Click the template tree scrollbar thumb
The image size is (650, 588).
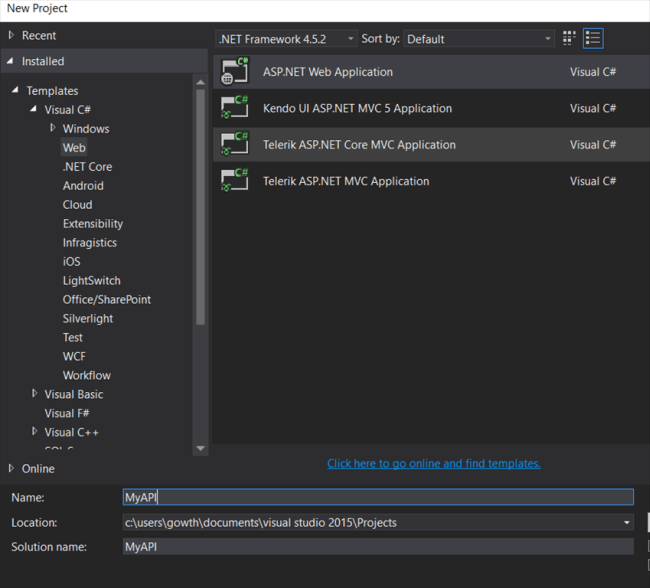pyautogui.click(x=201, y=207)
